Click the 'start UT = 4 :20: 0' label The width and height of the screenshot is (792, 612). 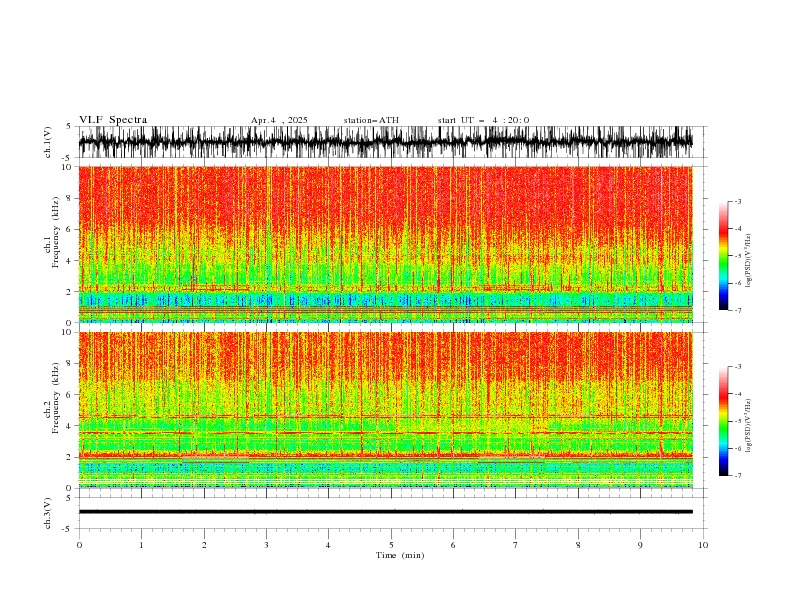pos(483,120)
